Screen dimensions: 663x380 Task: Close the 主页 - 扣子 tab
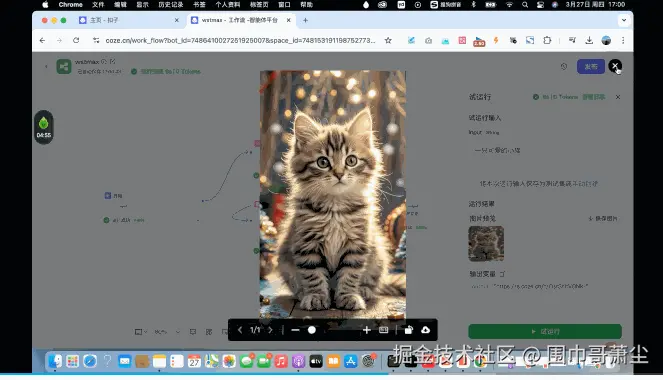tap(177, 20)
